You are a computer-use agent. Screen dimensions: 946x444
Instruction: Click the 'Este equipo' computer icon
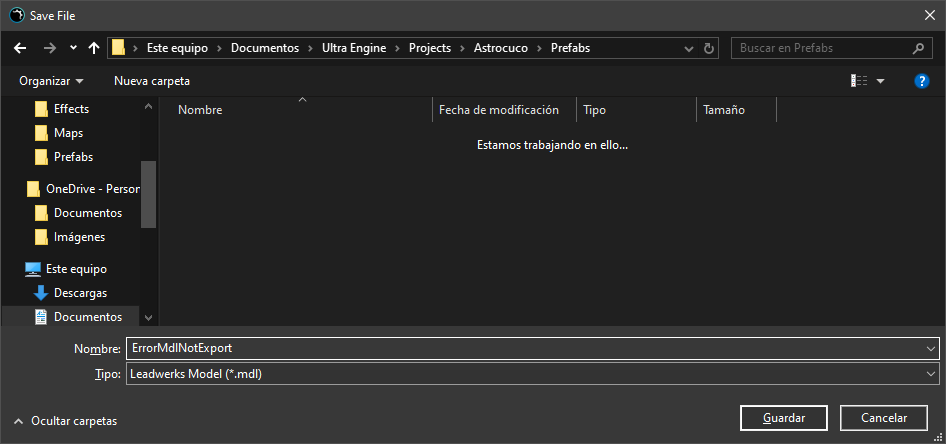click(x=33, y=269)
